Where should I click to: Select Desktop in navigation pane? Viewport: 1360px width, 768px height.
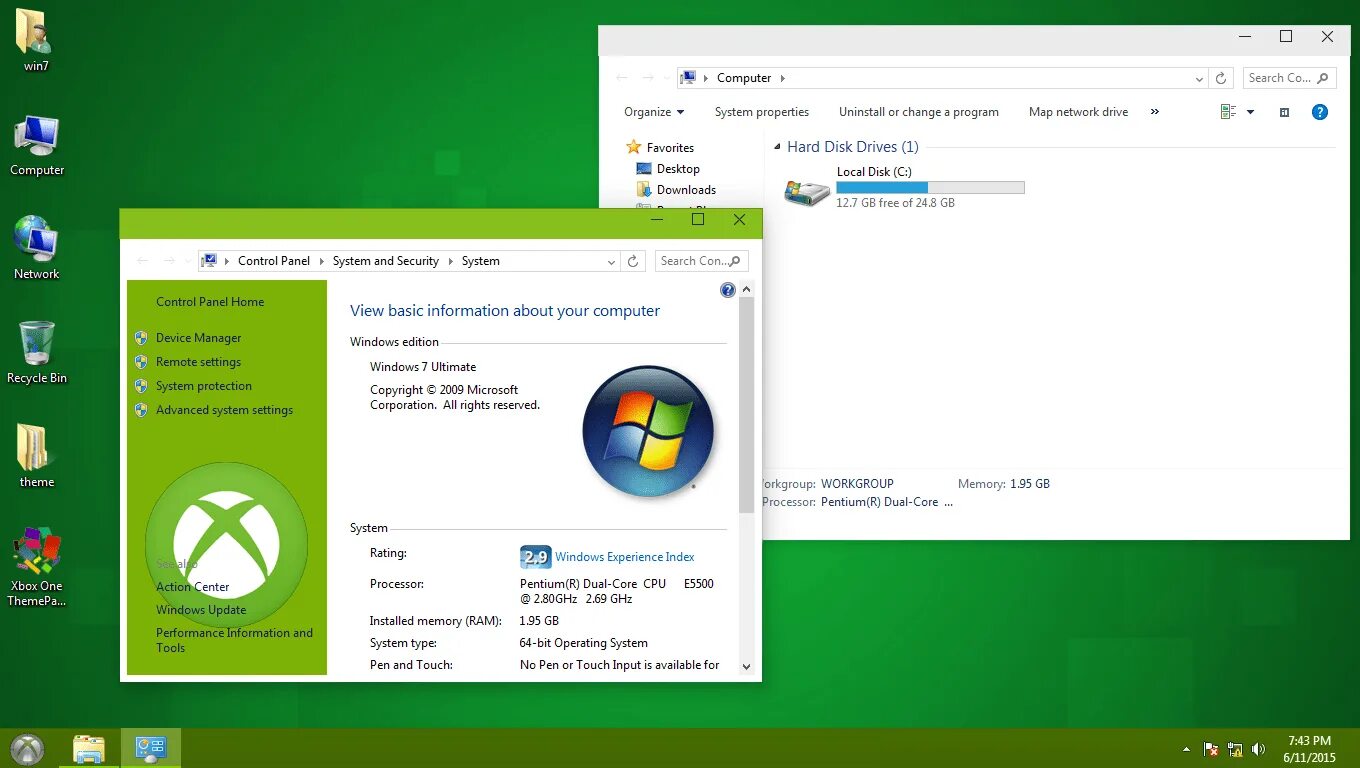(678, 169)
